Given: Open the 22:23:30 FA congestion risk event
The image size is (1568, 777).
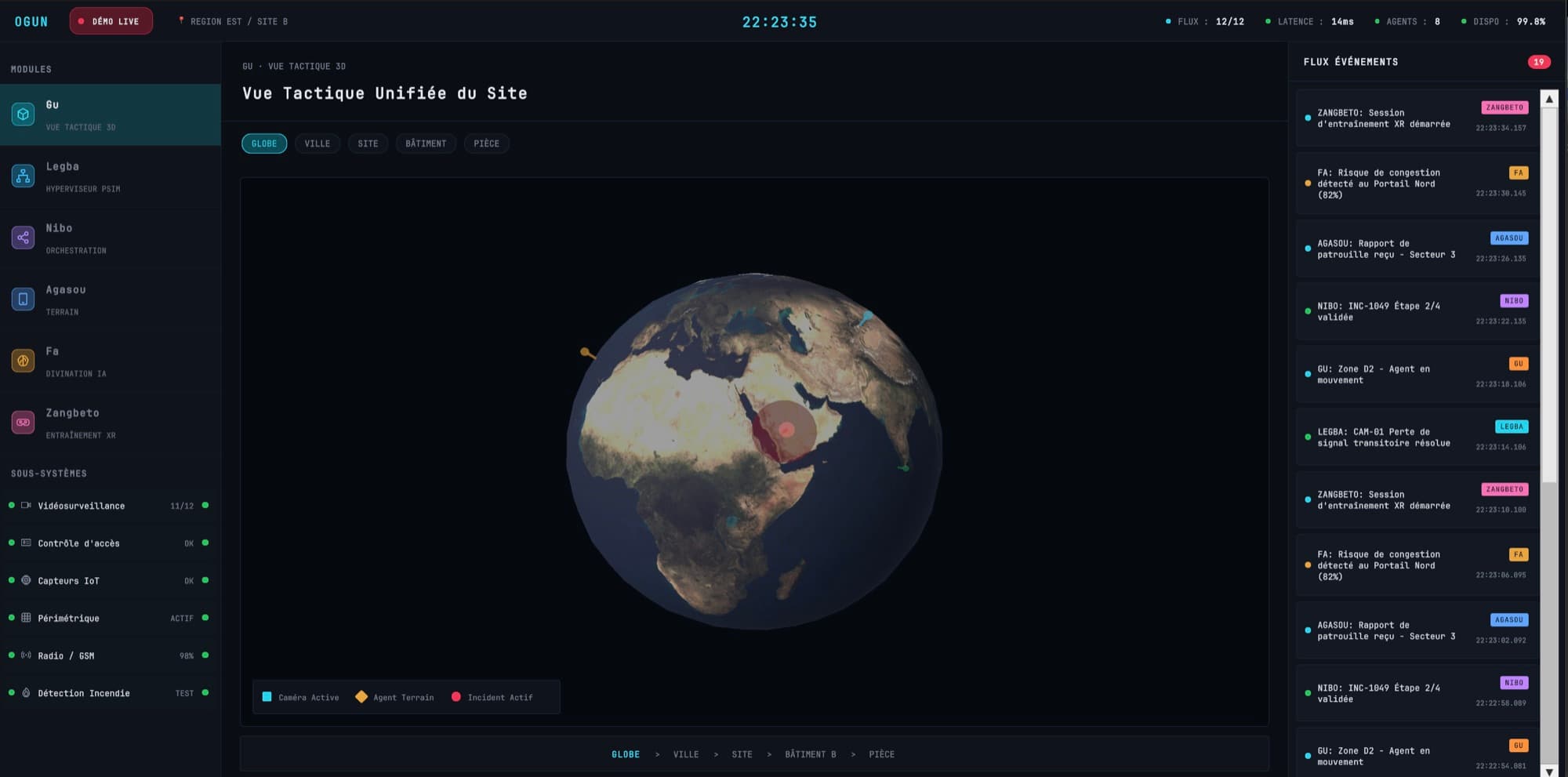Looking at the screenshot, I should (1417, 183).
